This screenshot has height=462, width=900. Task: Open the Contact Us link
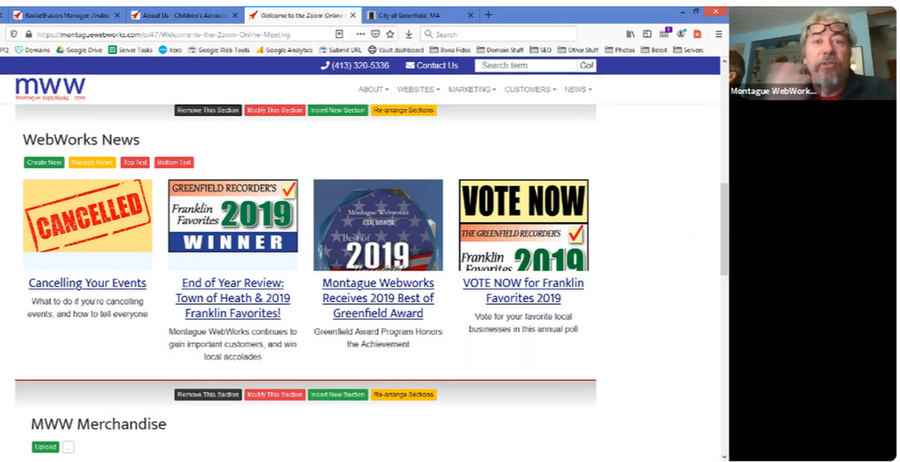tap(432, 65)
